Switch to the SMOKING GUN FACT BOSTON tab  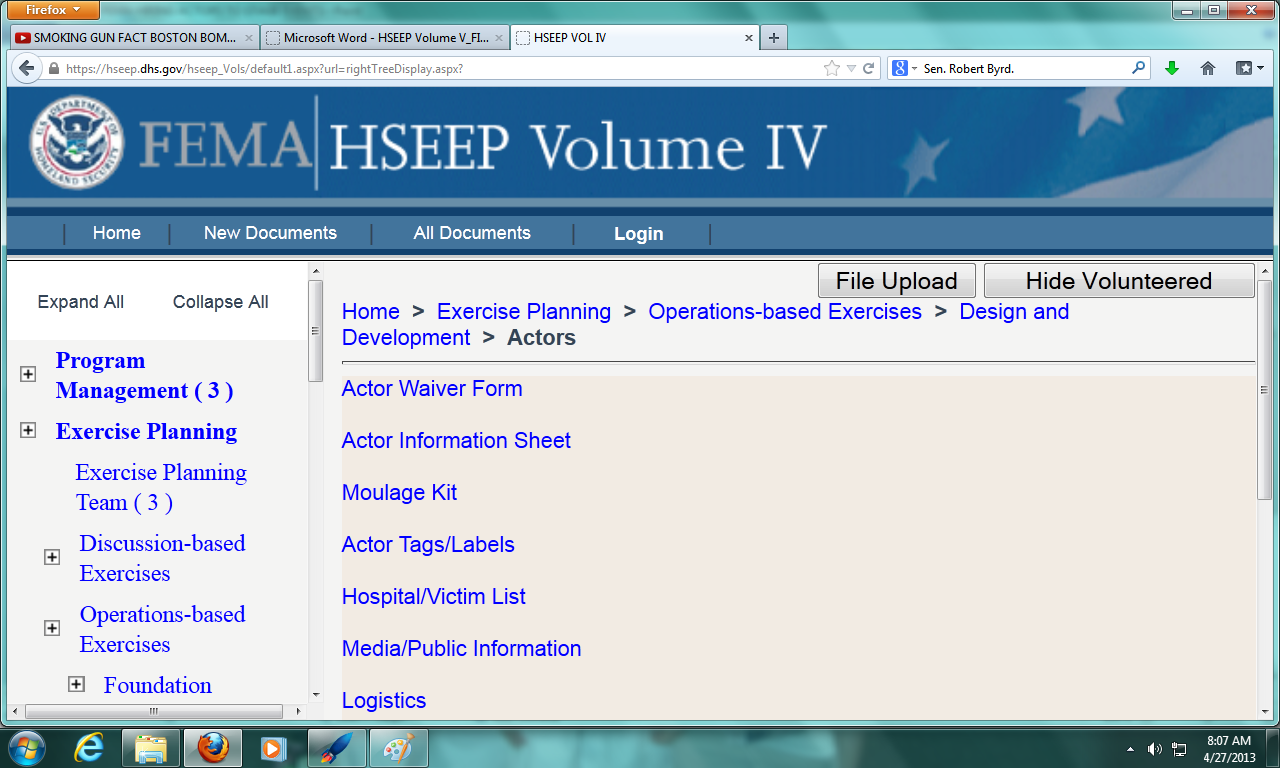pyautogui.click(x=134, y=38)
